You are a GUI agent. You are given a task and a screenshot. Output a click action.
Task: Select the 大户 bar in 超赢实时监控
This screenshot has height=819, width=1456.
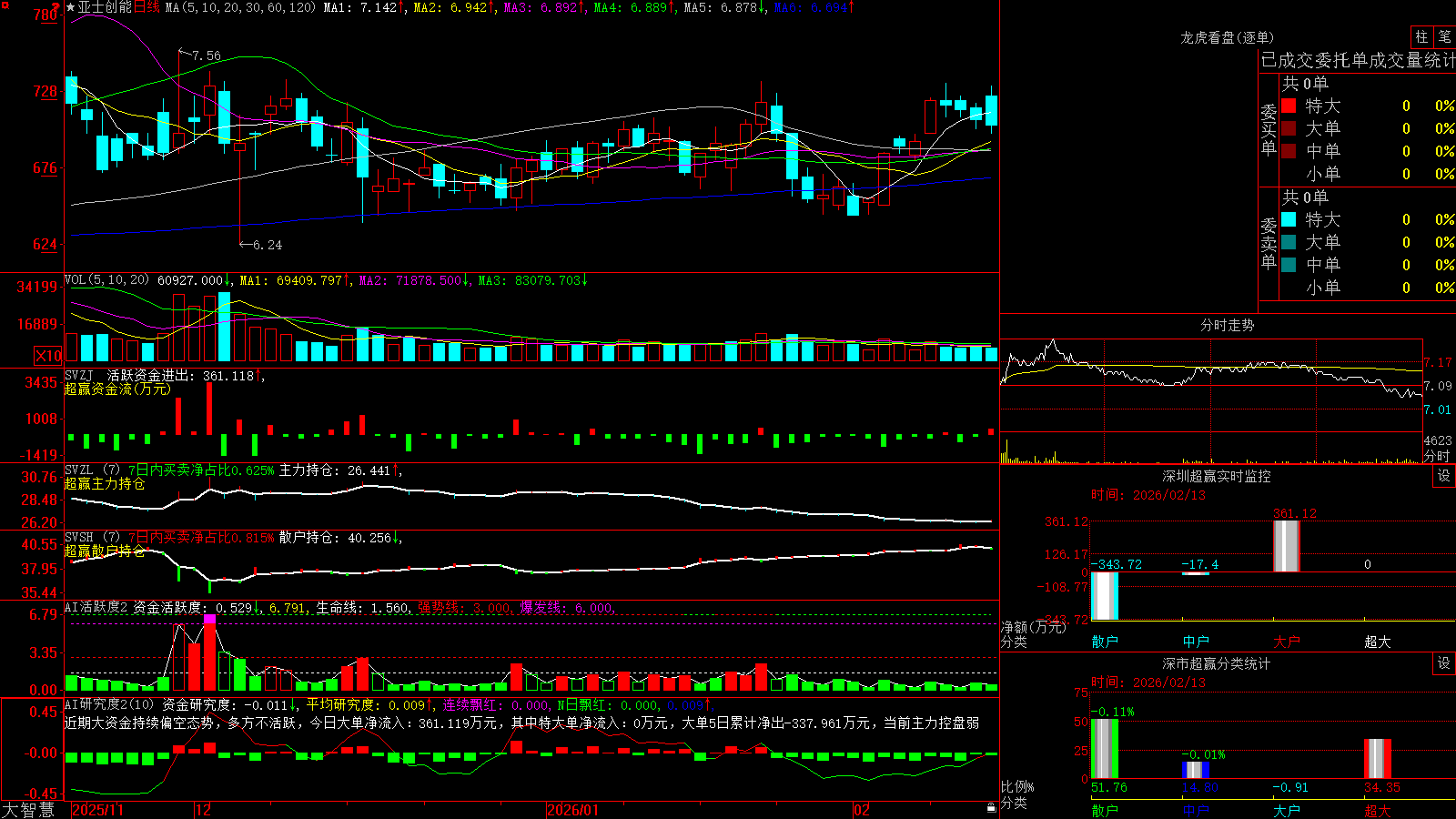tap(1287, 545)
